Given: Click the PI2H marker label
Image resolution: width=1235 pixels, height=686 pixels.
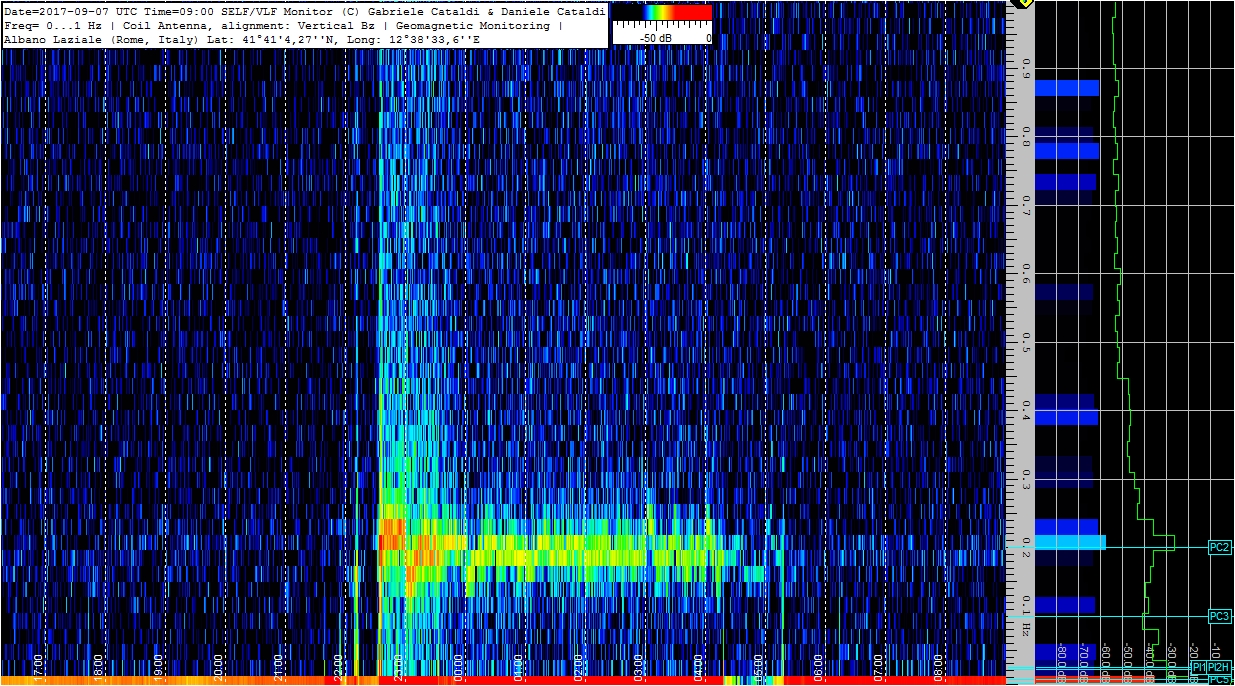Looking at the screenshot, I should click(x=1218, y=667).
